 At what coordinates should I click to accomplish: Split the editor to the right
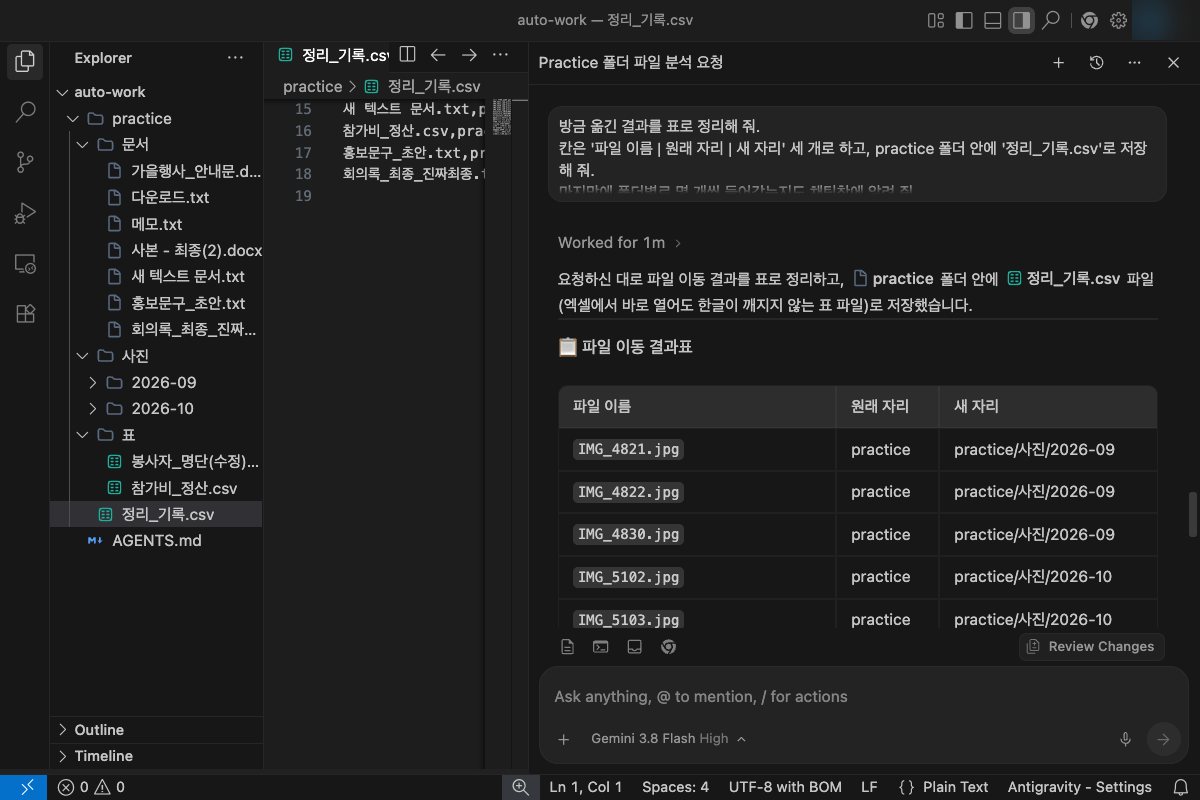[x=407, y=55]
